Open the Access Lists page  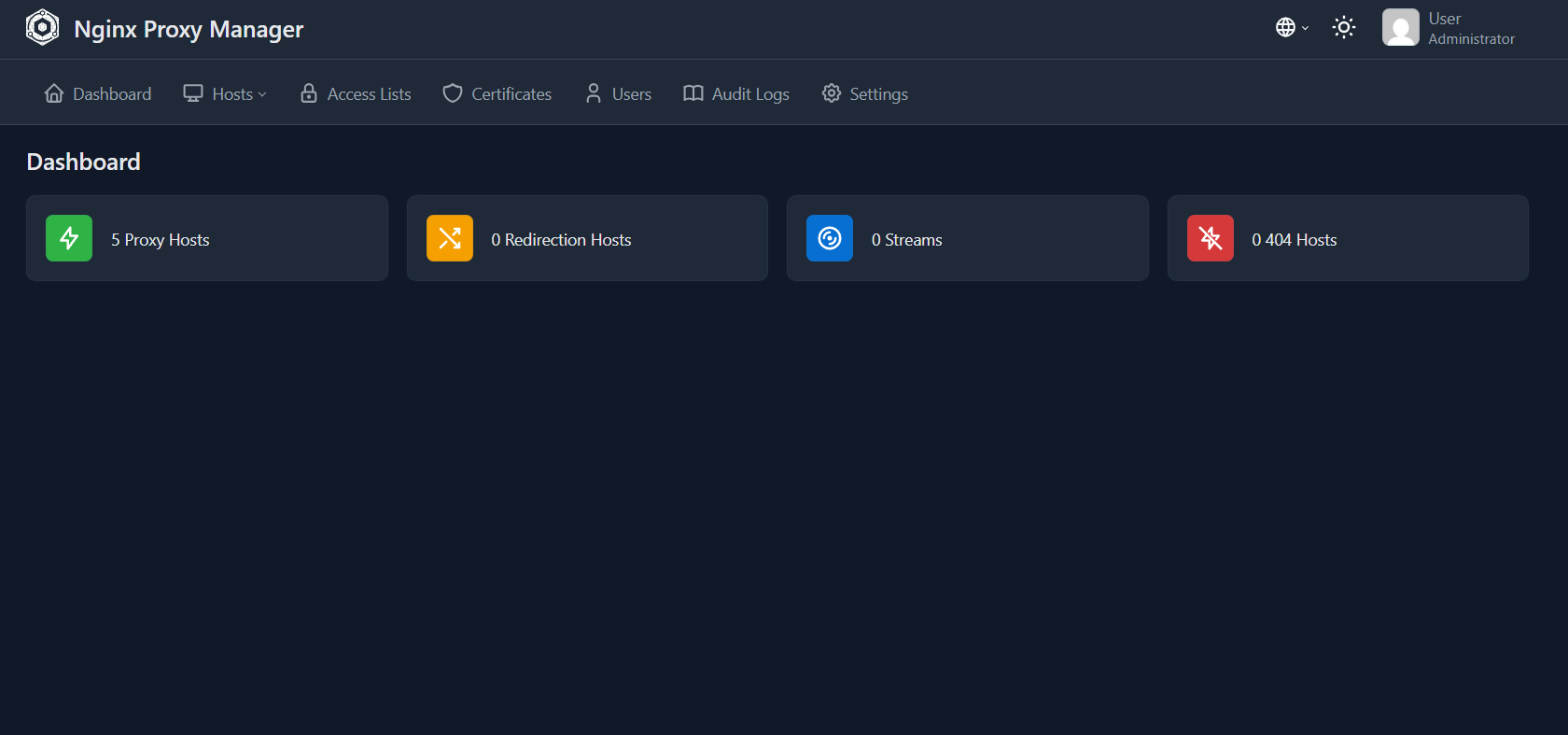coord(355,93)
